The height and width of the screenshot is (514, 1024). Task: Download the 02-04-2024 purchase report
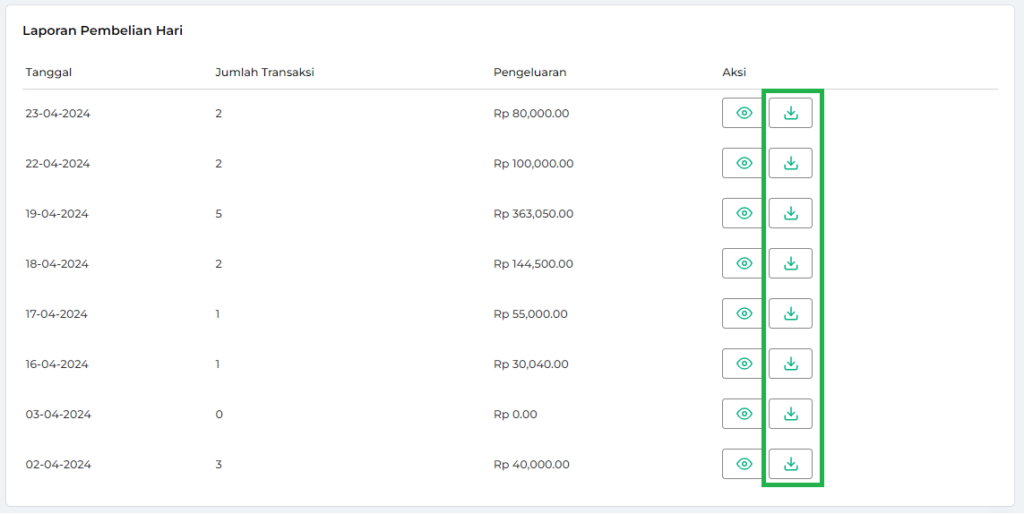790,463
